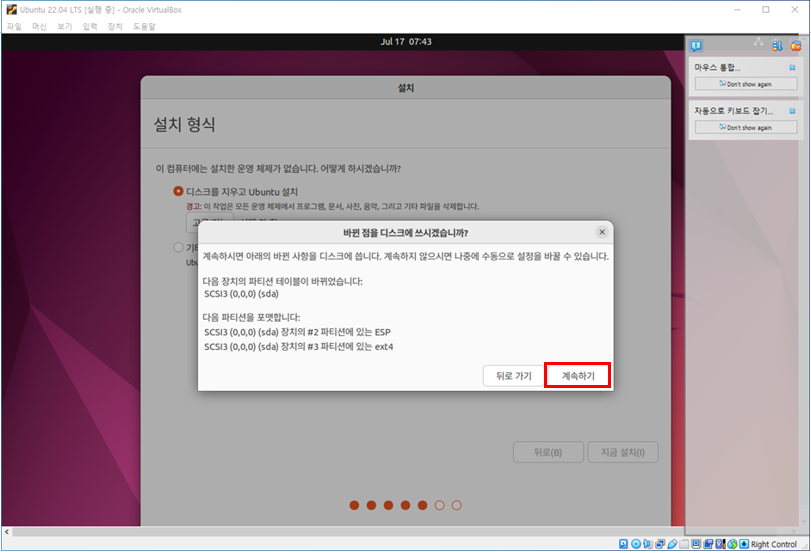811x553 pixels.
Task: Click the grayed network hierarchy icon in the notification panel
Action: click(x=758, y=42)
